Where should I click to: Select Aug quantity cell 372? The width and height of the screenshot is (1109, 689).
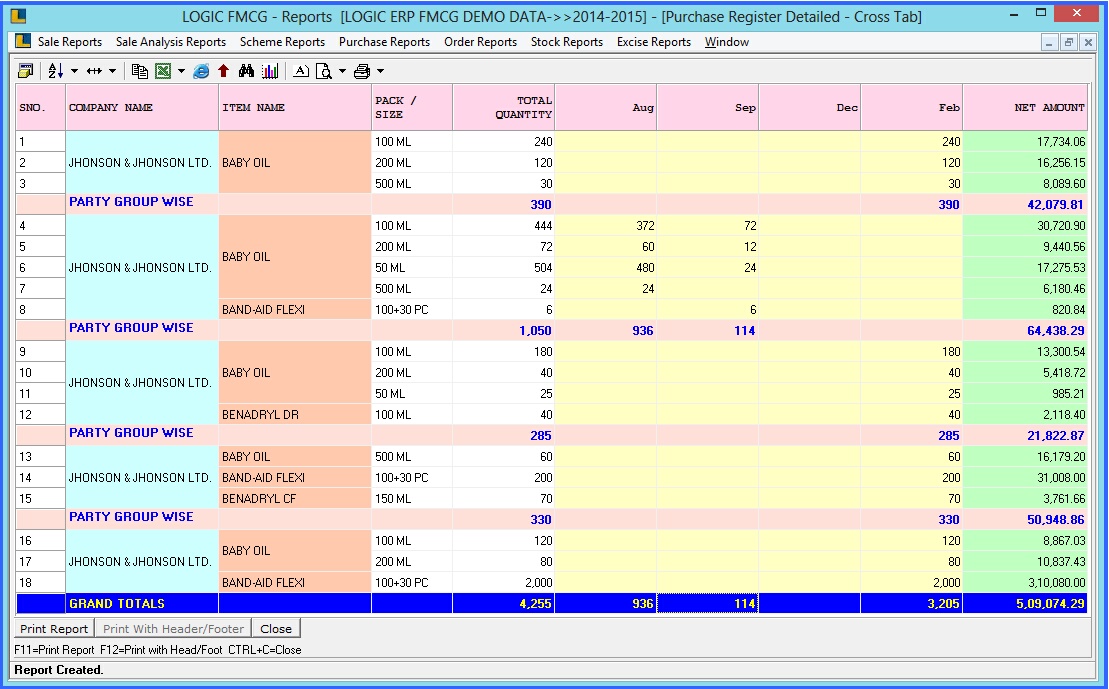pos(606,226)
